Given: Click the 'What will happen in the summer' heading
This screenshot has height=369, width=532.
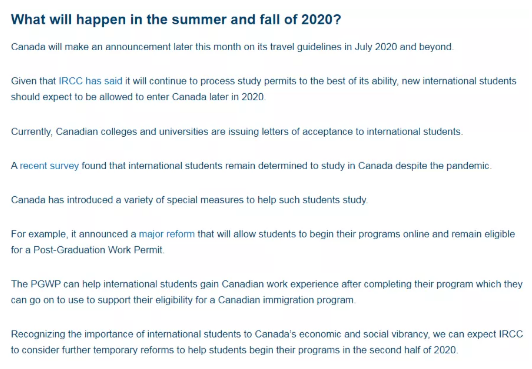Looking at the screenshot, I should click(x=176, y=19).
